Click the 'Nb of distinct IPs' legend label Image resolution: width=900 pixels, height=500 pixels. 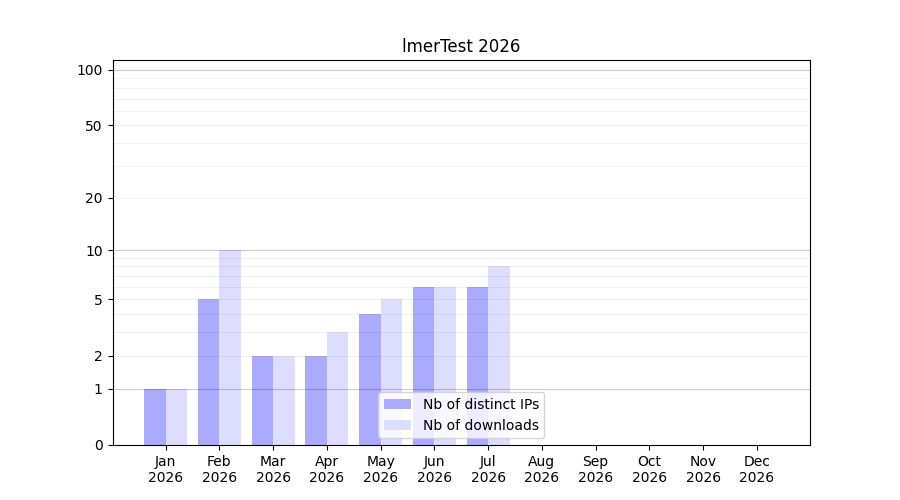coord(481,404)
